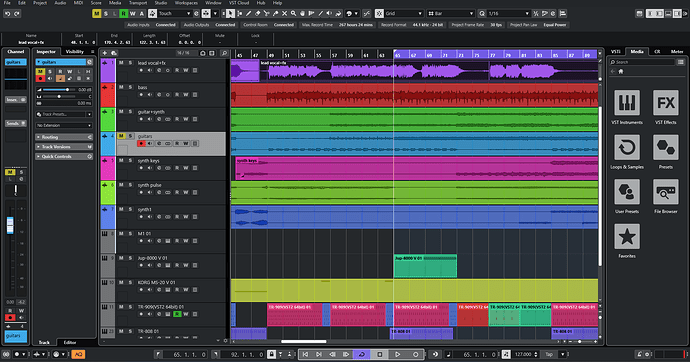
Task: Select the Object Selection arrow tool
Action: [230, 14]
